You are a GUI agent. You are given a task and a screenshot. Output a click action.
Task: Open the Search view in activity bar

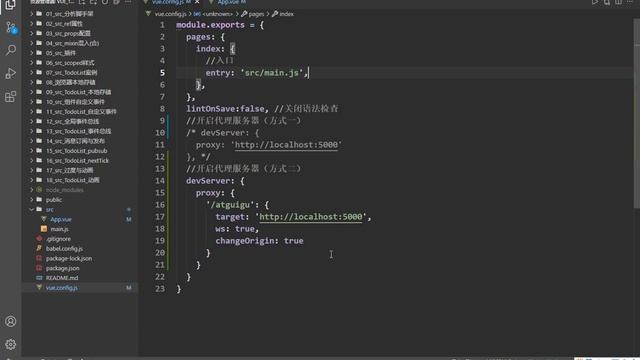11,50
